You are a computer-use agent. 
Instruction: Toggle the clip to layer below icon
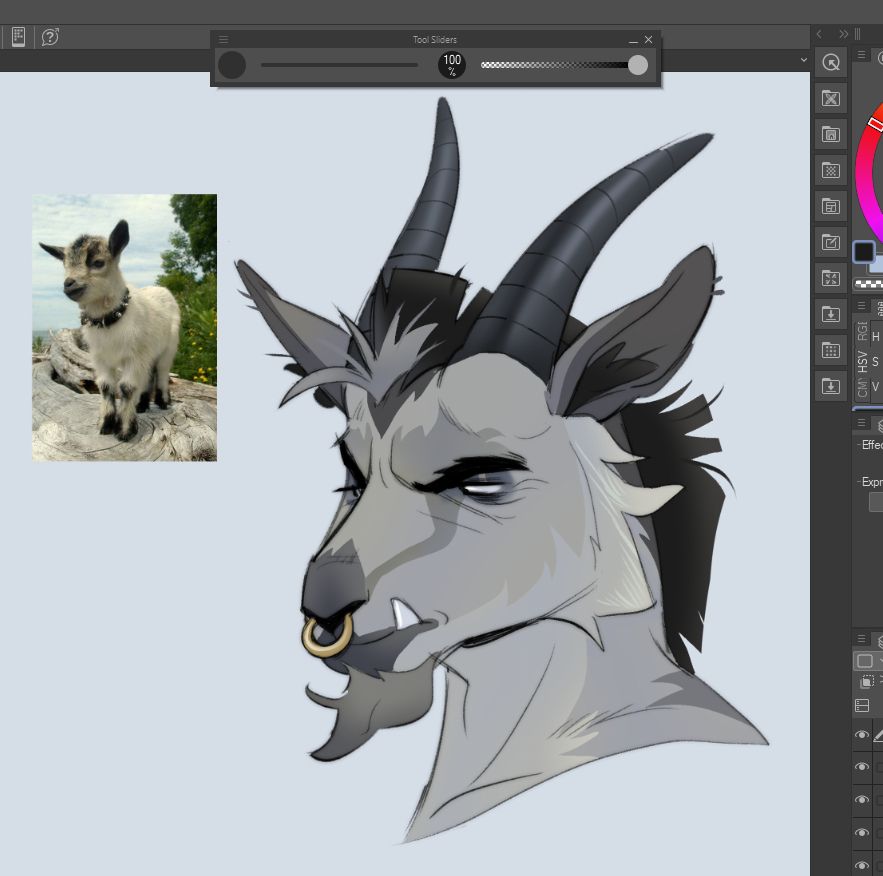868,682
